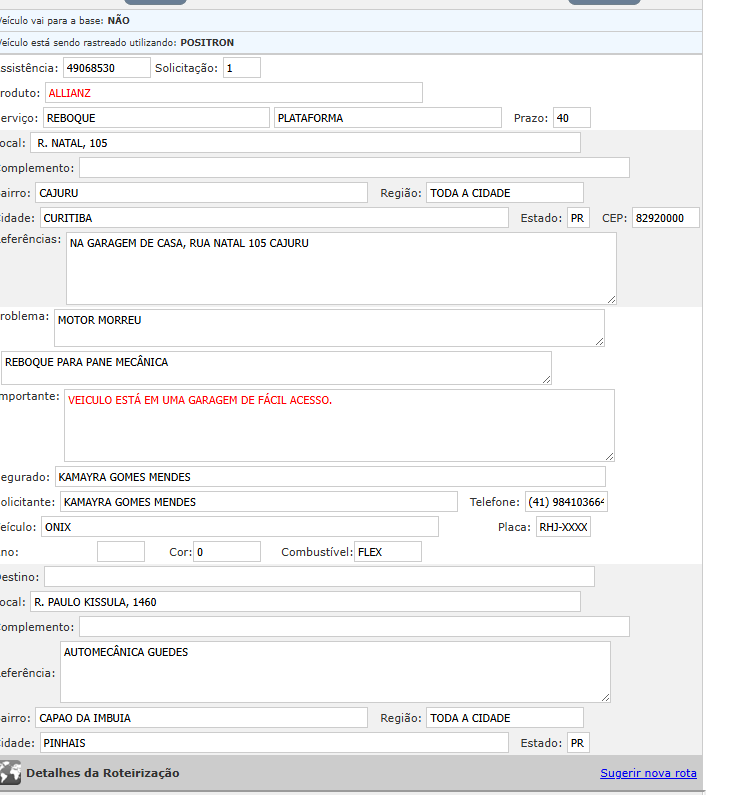The image size is (756, 795).
Task: Click the Detalhes da Roteirização heading
Action: pyautogui.click(x=102, y=773)
